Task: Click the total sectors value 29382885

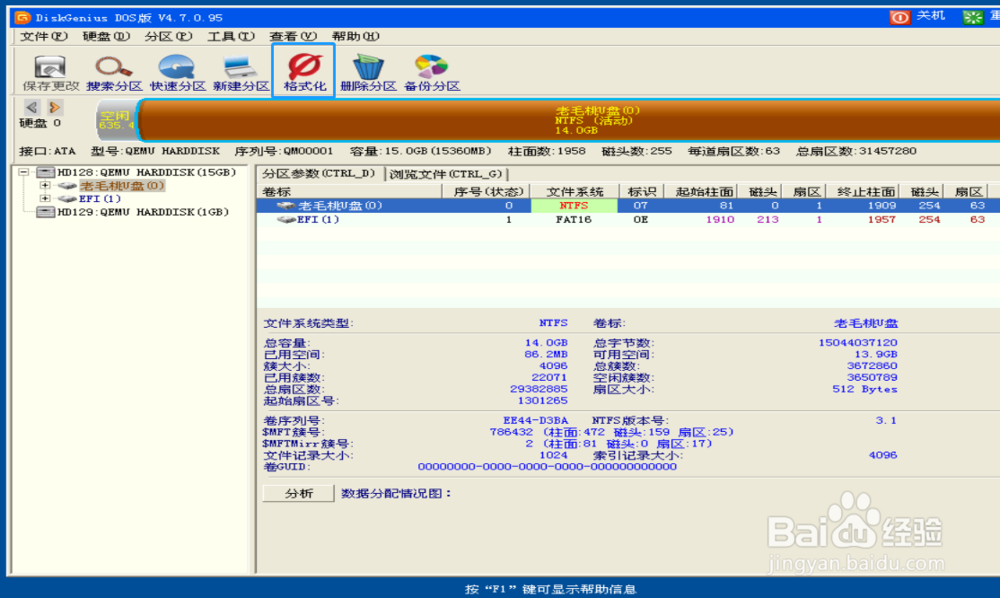Action: click(539, 390)
